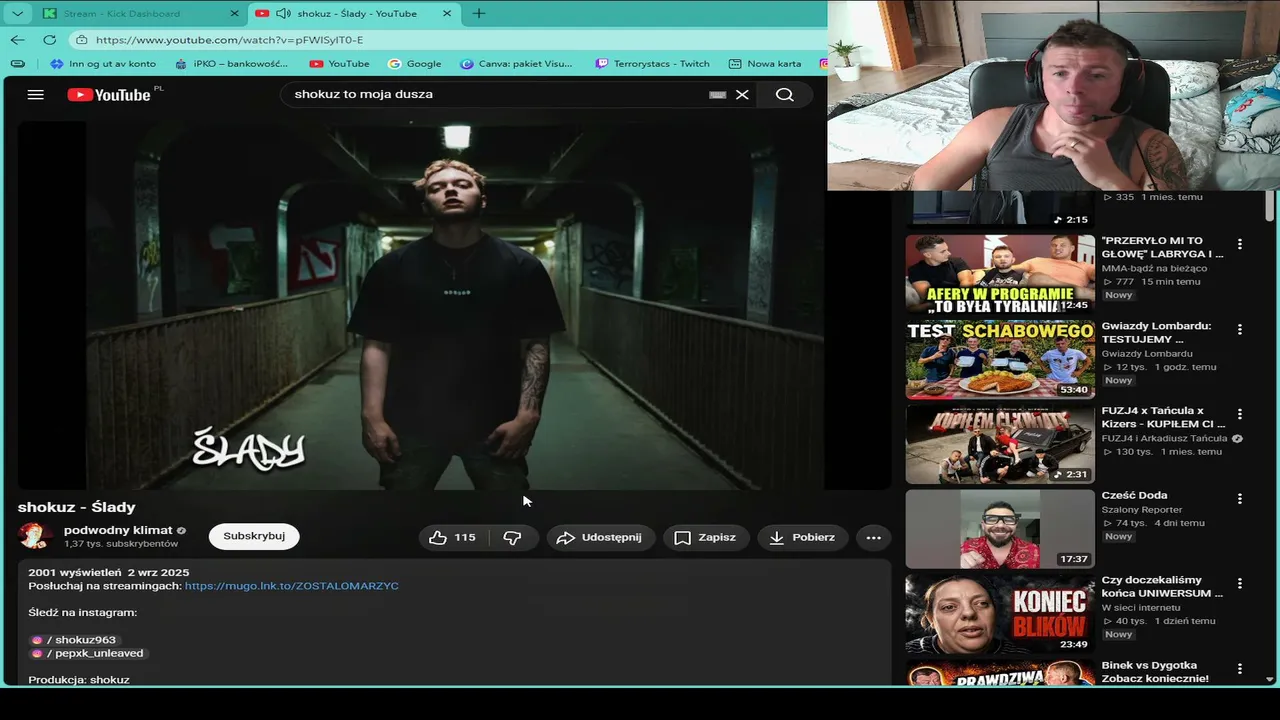The width and height of the screenshot is (1280, 720).
Task: Open iPKO bankowość bookmark
Action: coord(231,64)
